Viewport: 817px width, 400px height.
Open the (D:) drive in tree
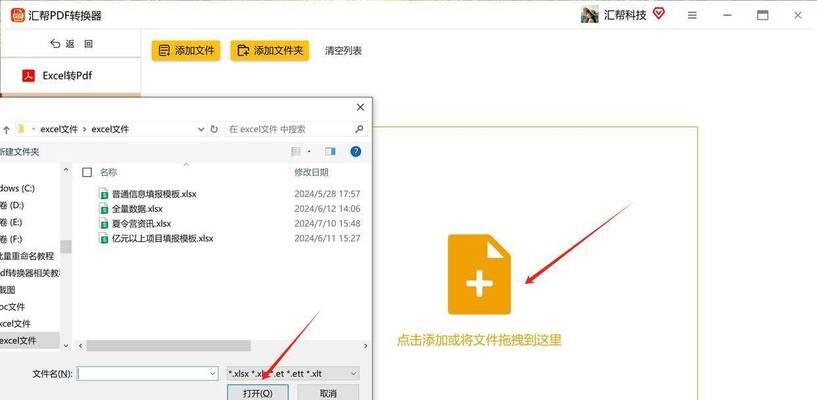click(12, 205)
